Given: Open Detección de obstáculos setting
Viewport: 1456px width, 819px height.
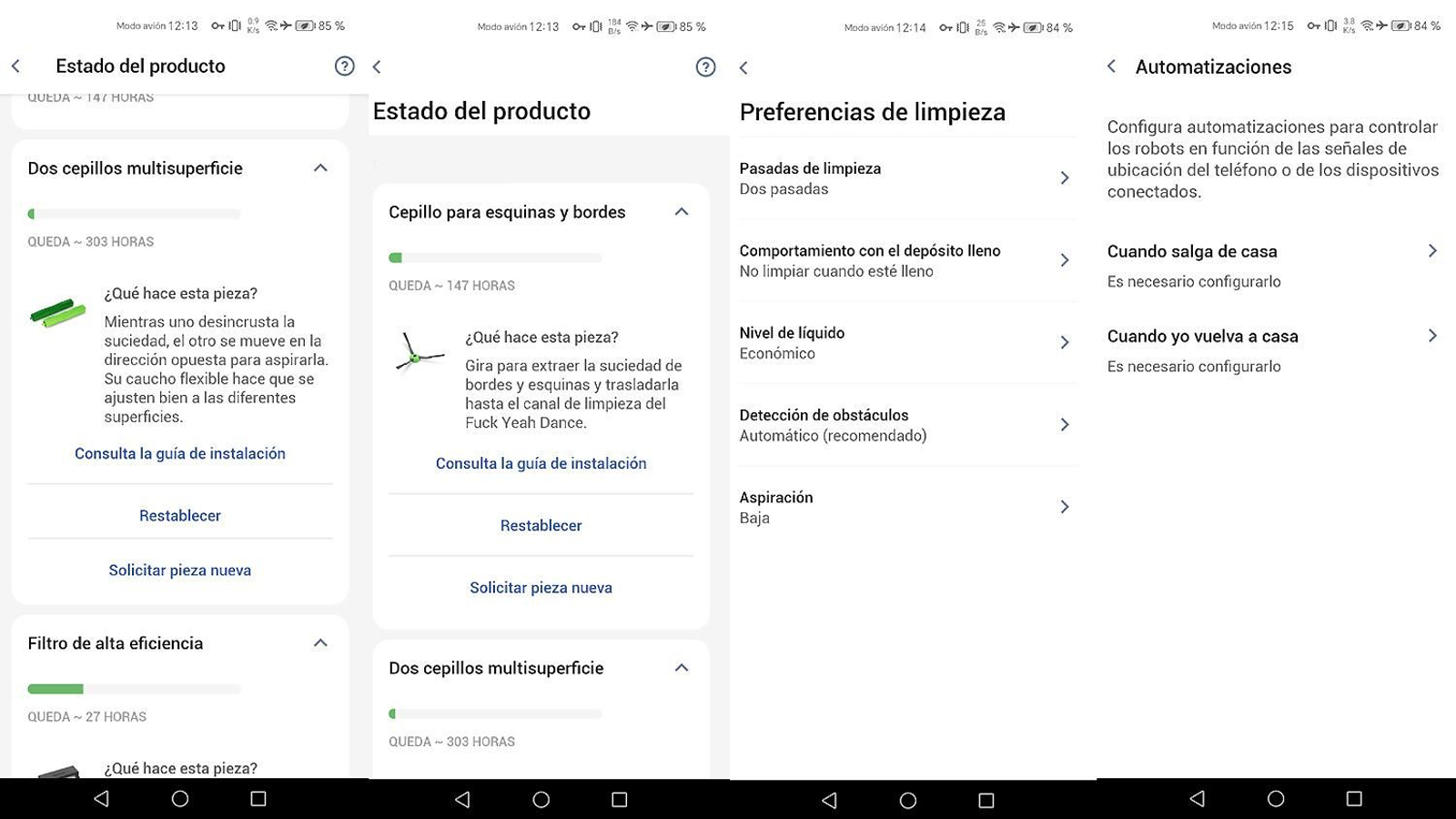Looking at the screenshot, I should pos(907,424).
